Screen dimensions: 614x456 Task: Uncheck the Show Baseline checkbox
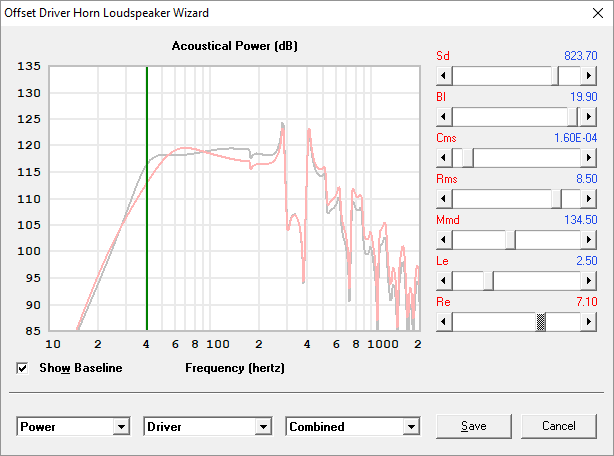click(x=22, y=368)
